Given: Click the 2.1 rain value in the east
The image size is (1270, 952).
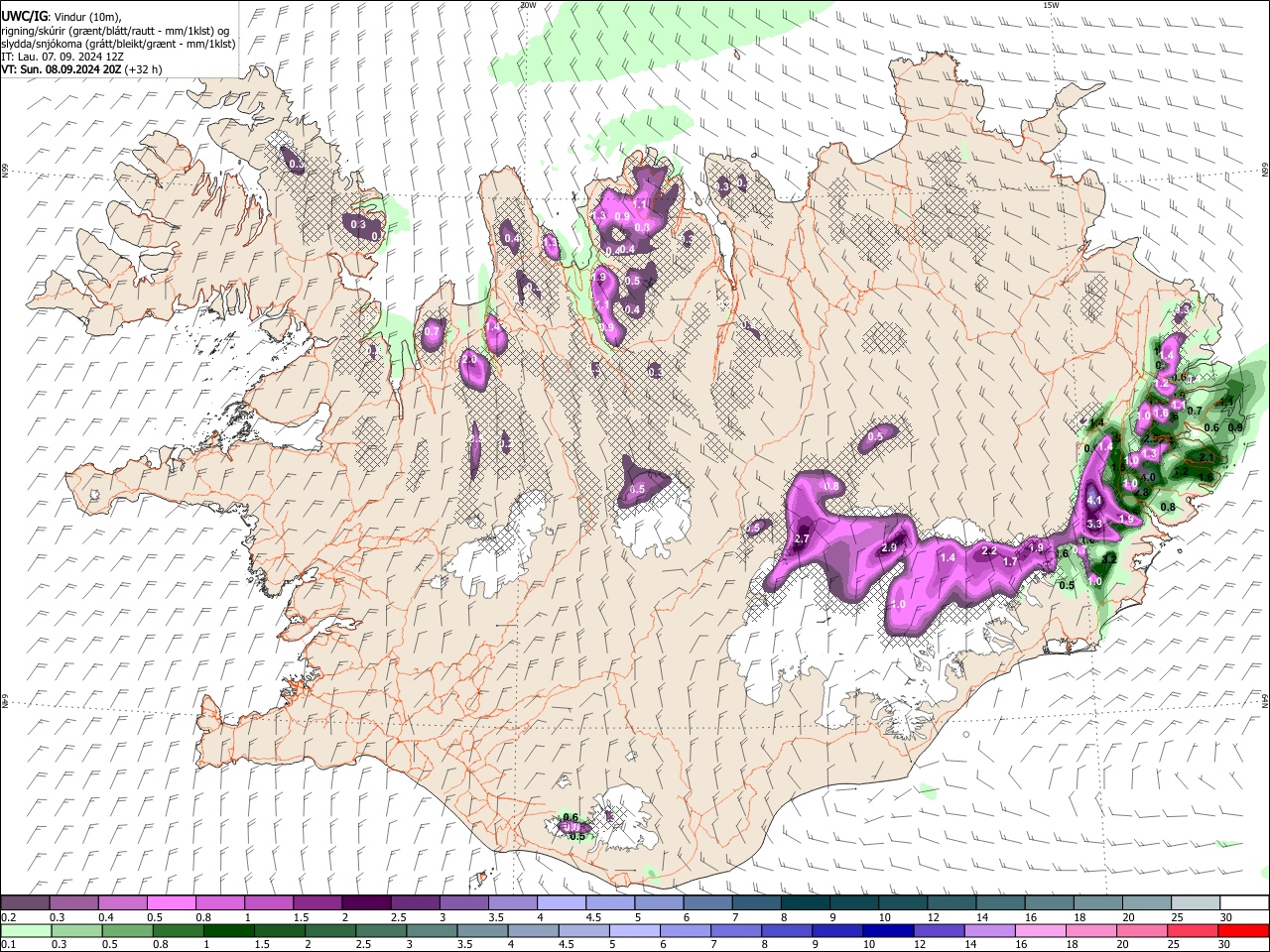Looking at the screenshot, I should point(1206,457).
